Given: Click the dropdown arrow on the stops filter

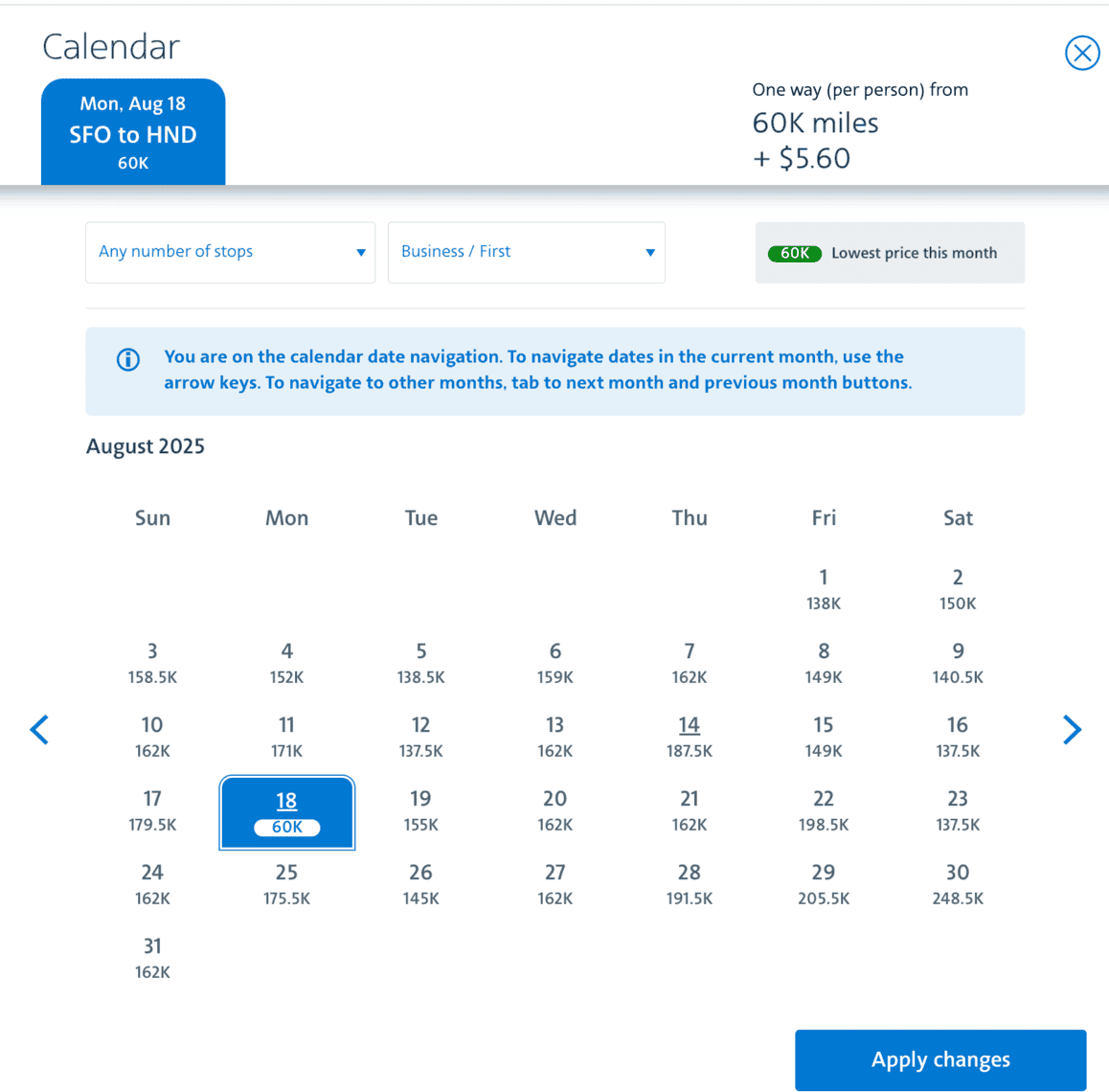Looking at the screenshot, I should 361,252.
